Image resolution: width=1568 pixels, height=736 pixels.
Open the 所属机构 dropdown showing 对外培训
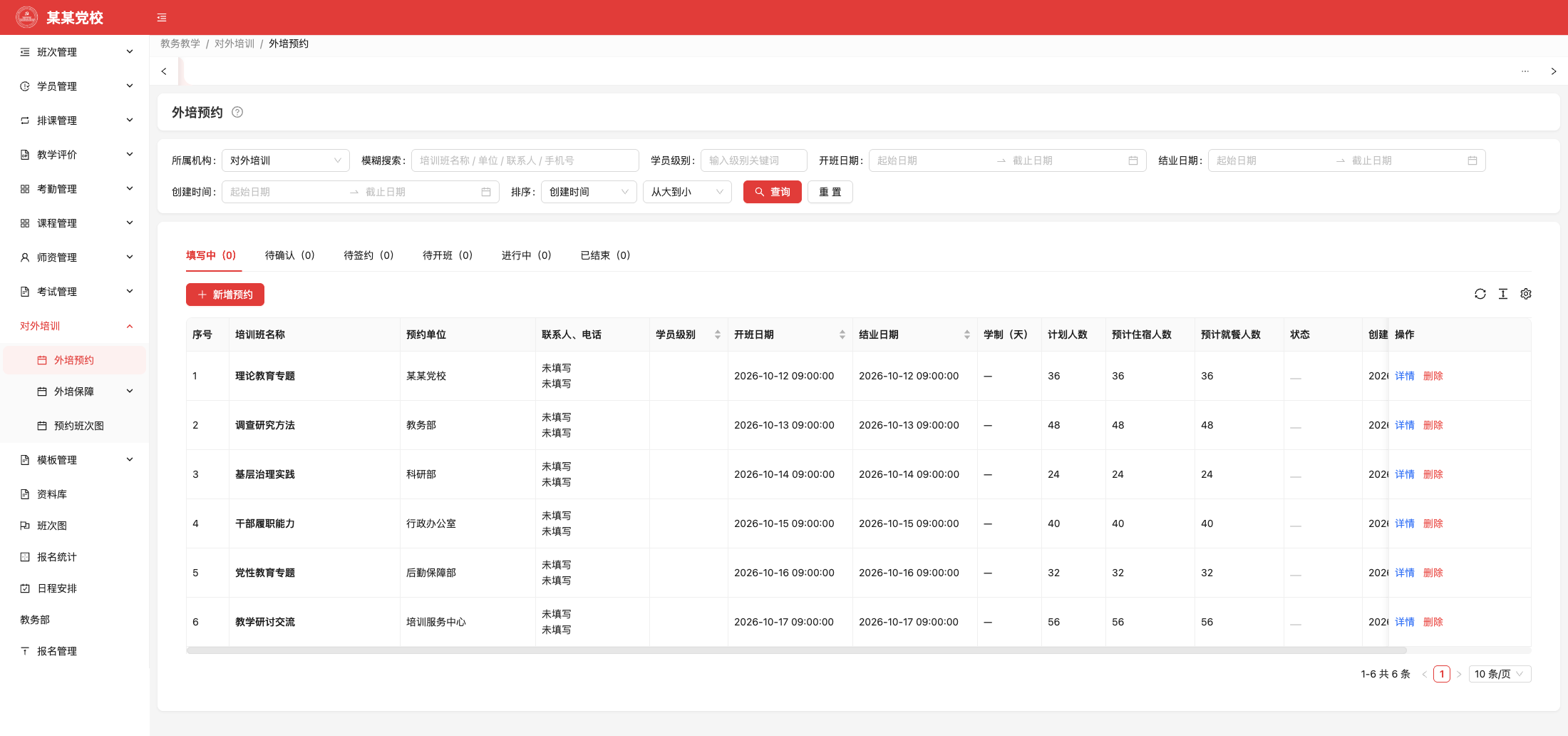(286, 160)
